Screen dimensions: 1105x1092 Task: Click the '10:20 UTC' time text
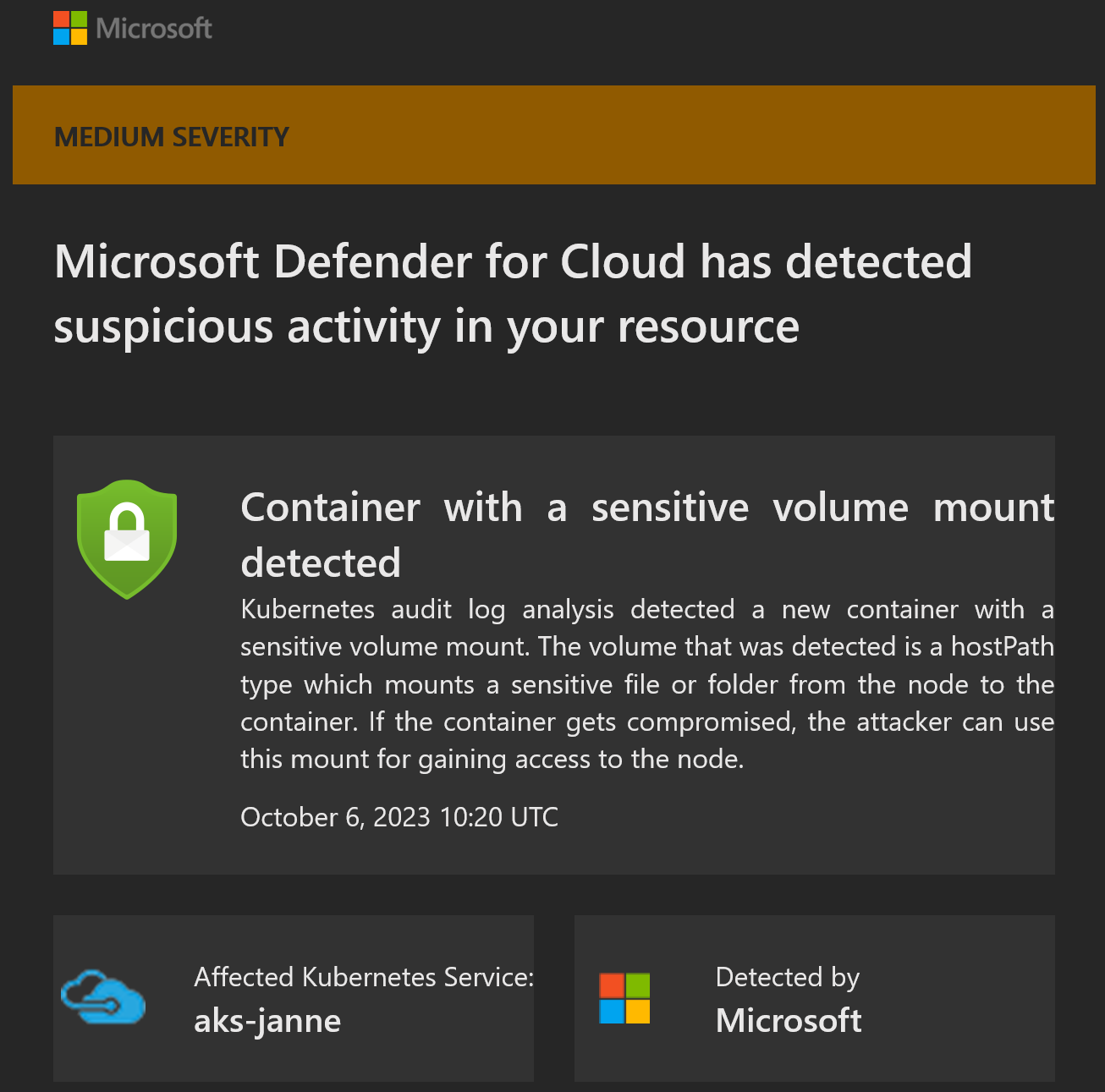499,817
